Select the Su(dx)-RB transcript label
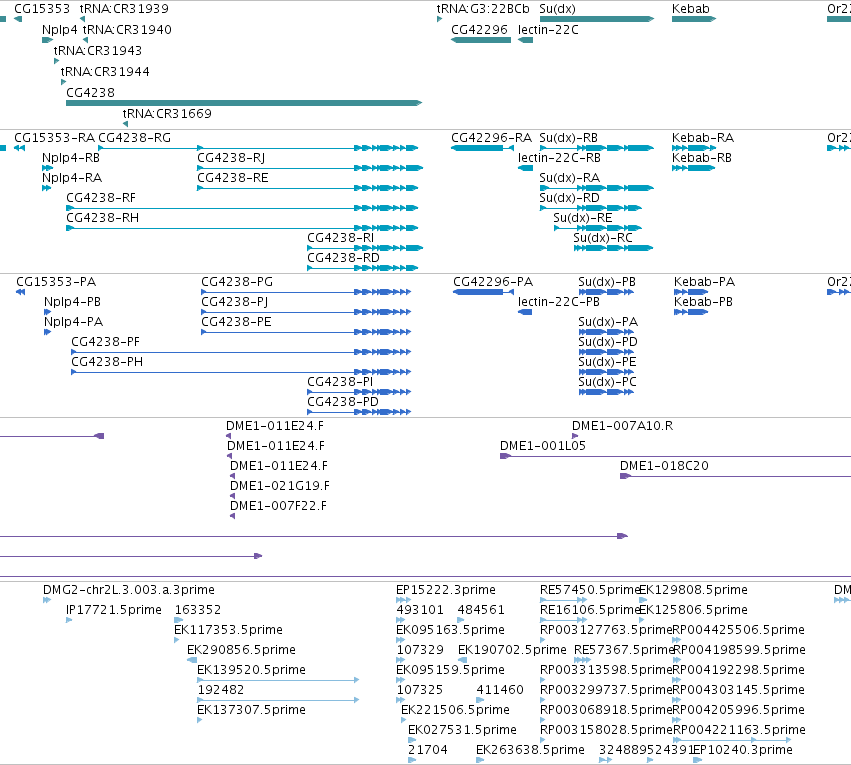Image resolution: width=851 pixels, height=765 pixels. [568, 138]
